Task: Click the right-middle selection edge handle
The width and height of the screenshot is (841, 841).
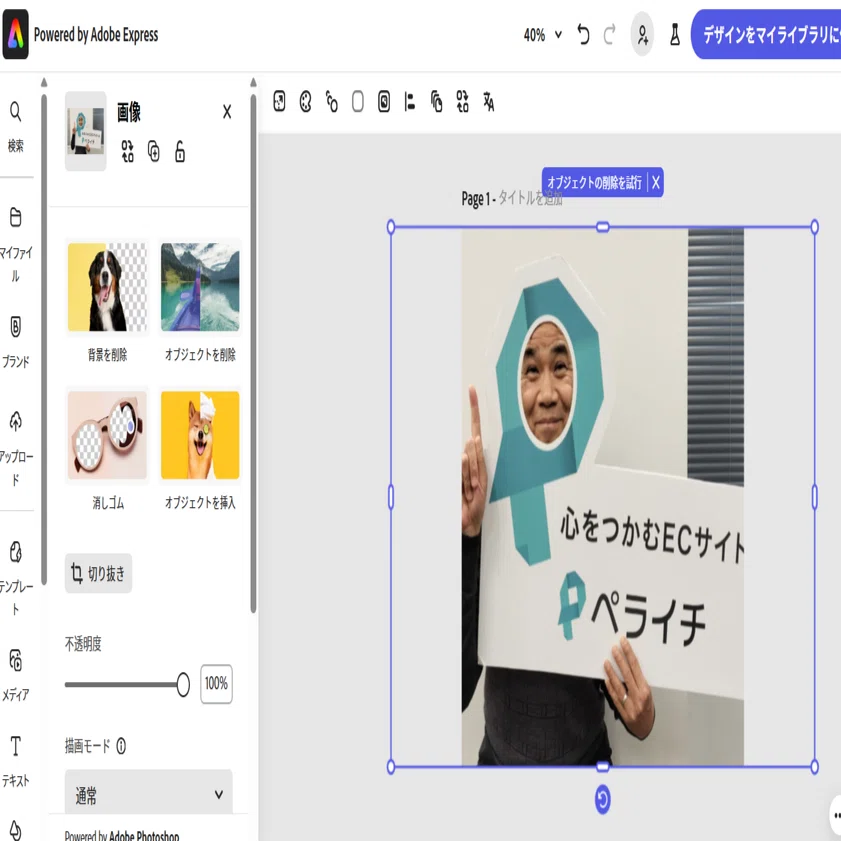Action: [x=814, y=497]
